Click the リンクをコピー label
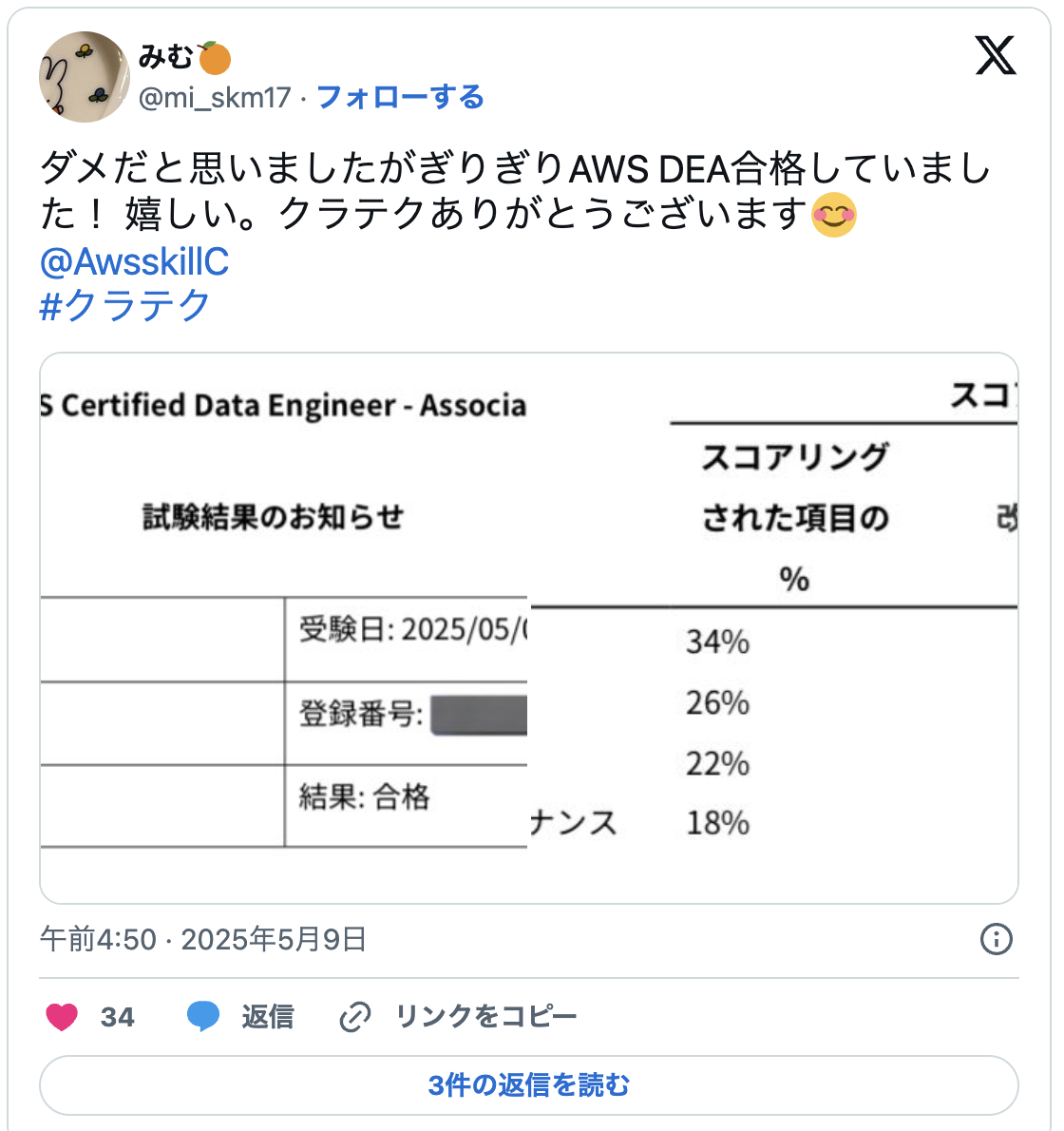Screen dimensions: 1064x1131 click(x=484, y=1016)
